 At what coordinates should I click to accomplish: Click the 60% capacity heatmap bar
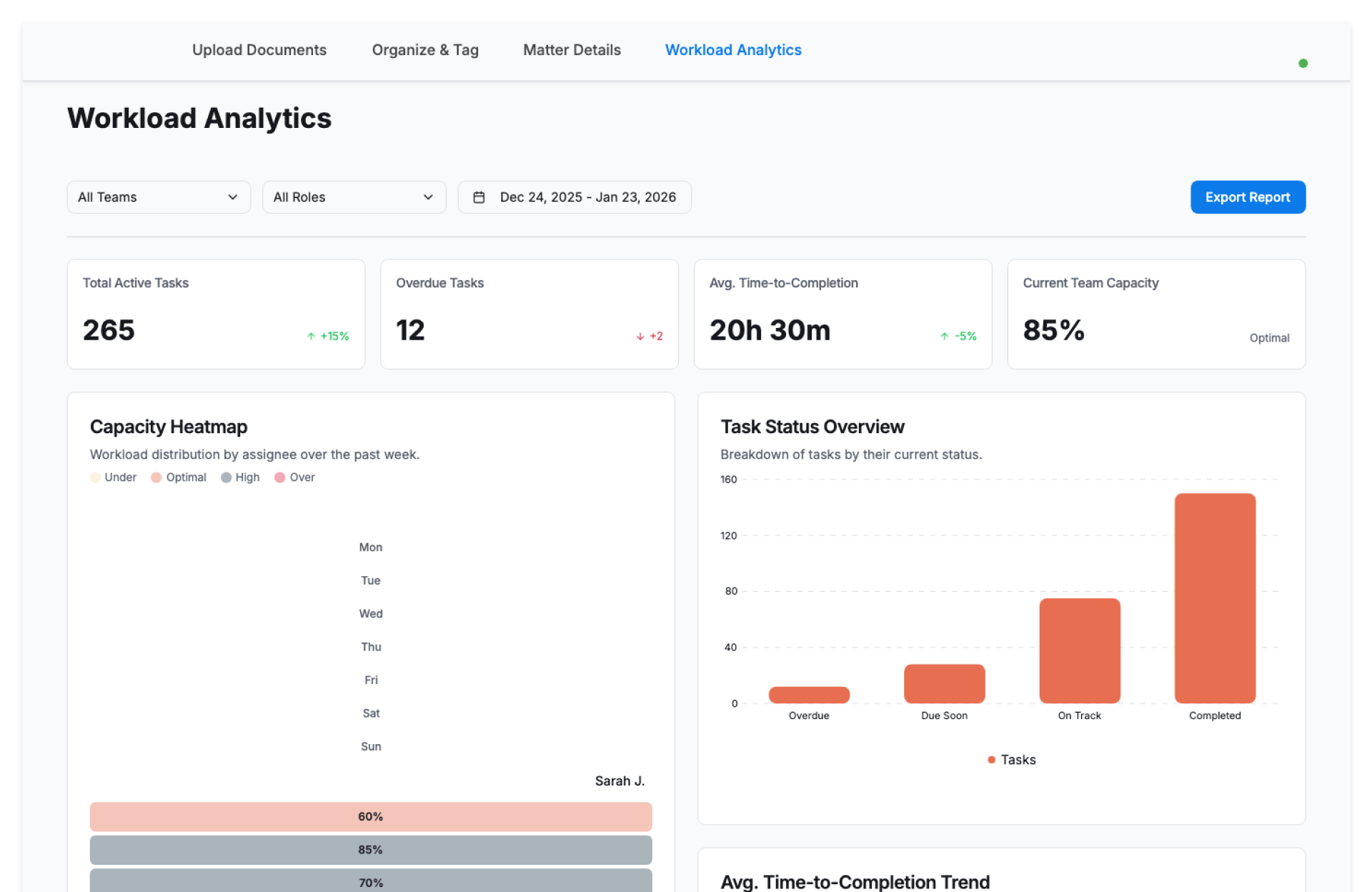[x=370, y=816]
